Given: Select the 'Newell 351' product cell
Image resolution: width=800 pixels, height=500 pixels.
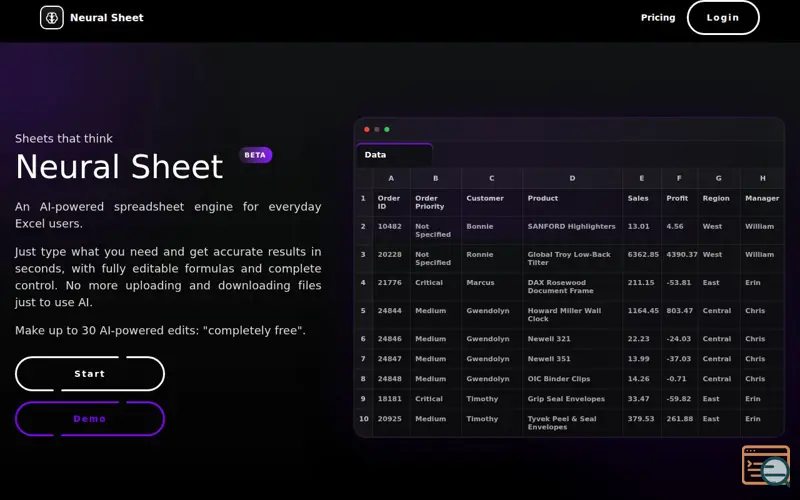Looking at the screenshot, I should click(572, 359).
